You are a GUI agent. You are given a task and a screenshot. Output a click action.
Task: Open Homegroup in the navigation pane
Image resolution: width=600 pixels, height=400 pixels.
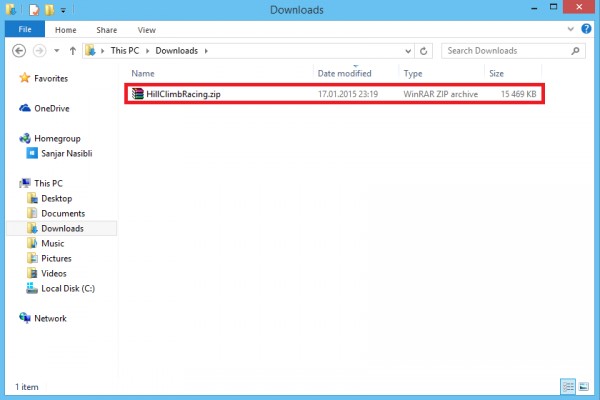point(57,139)
